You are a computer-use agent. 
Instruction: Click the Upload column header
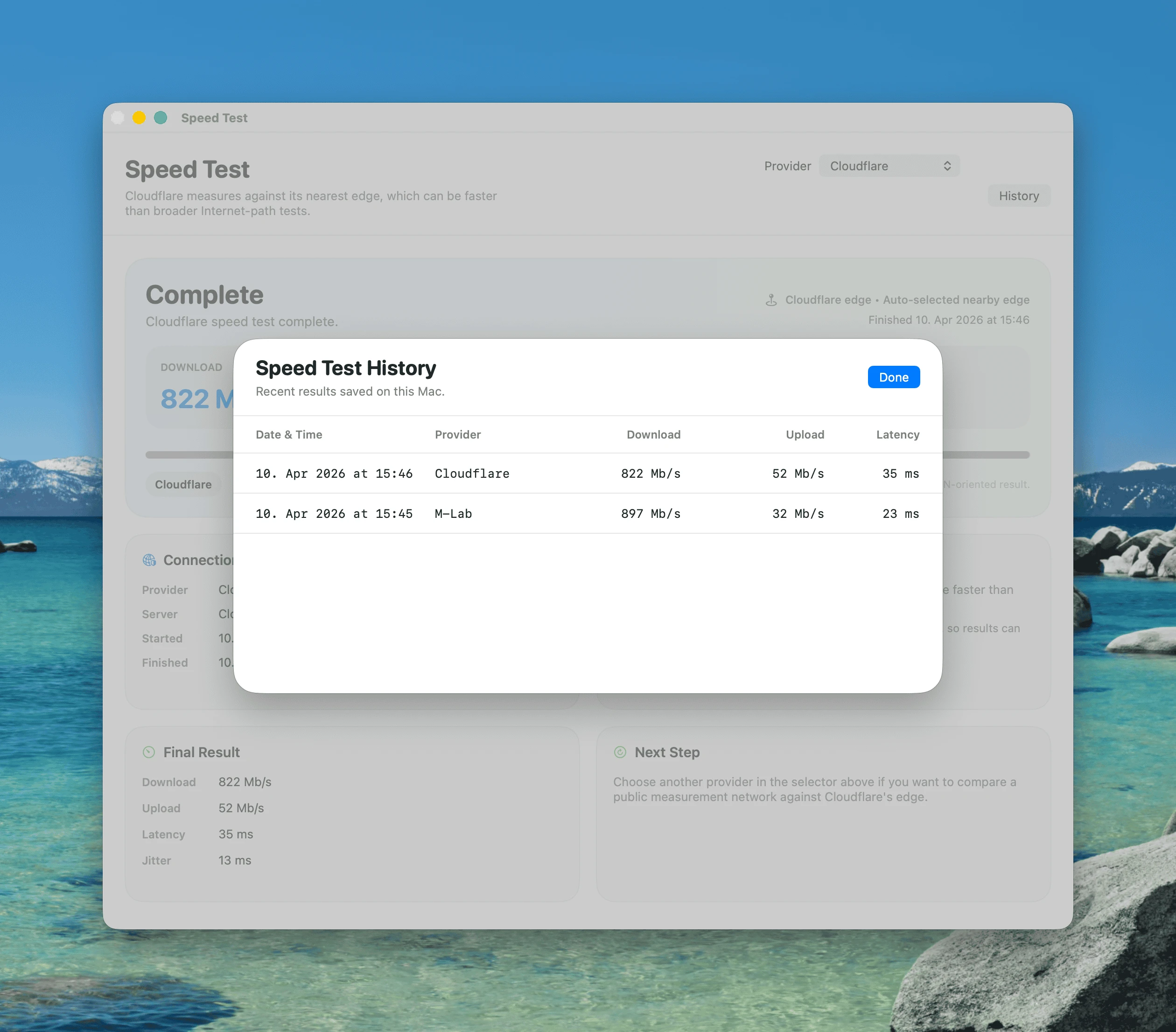click(805, 435)
